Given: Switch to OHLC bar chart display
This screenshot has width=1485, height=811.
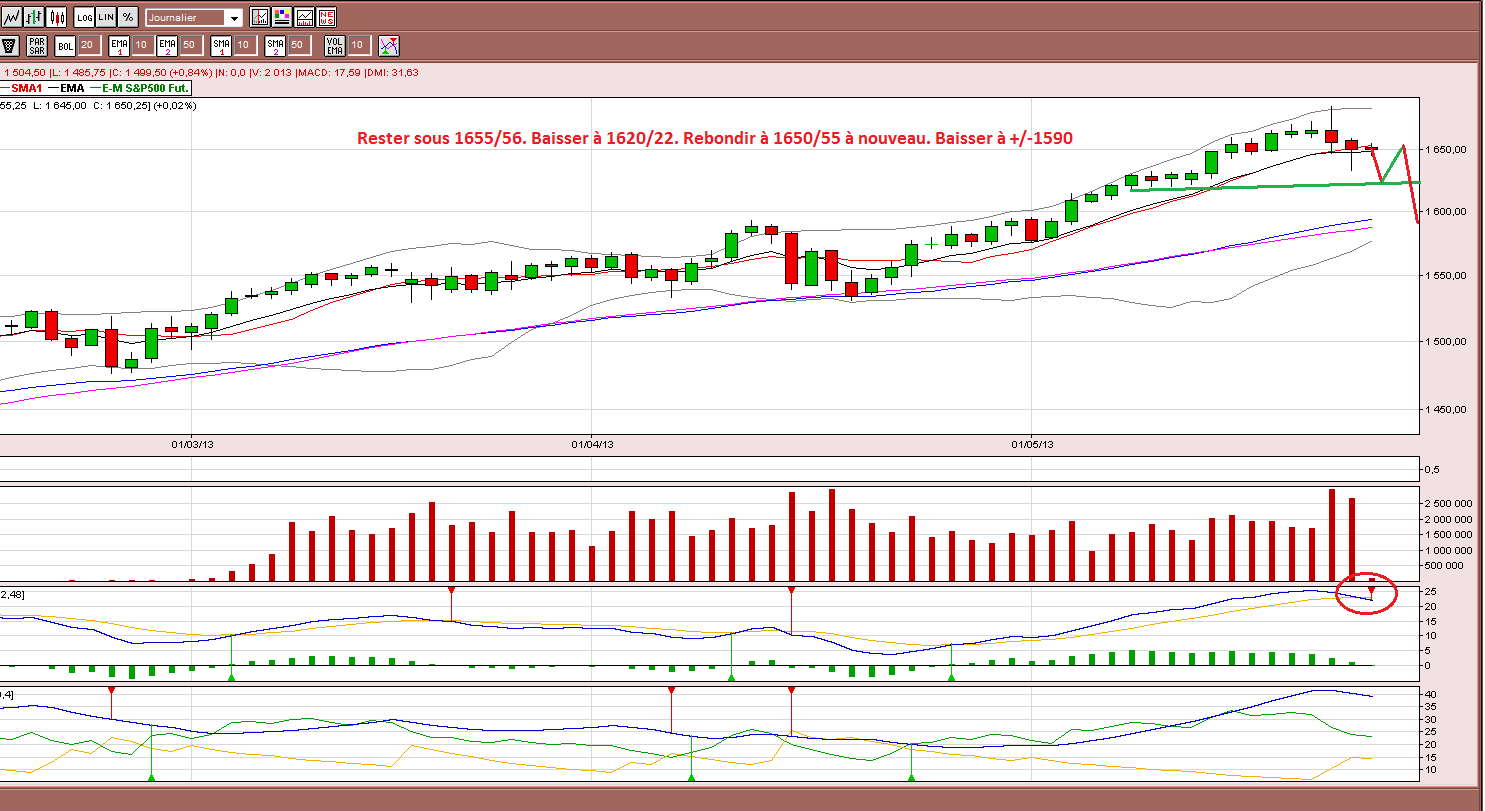Looking at the screenshot, I should [x=34, y=17].
